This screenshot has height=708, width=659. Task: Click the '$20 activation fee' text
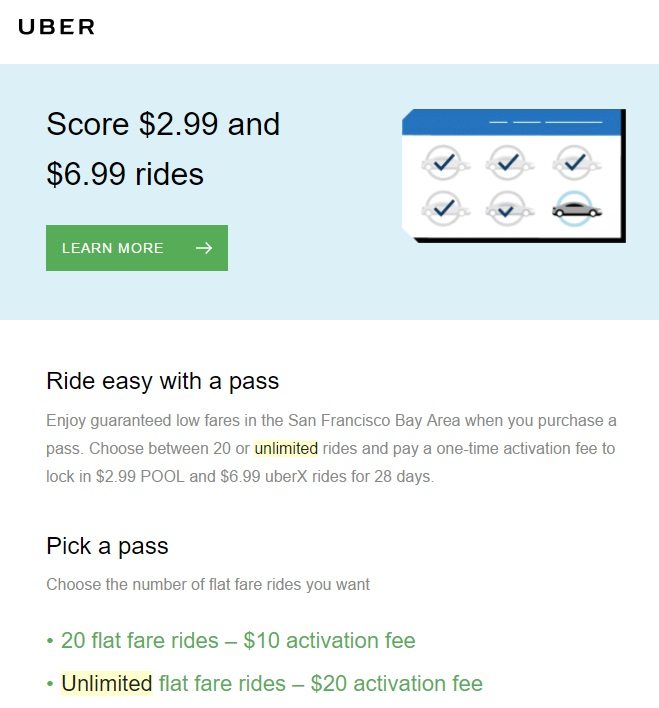point(397,683)
